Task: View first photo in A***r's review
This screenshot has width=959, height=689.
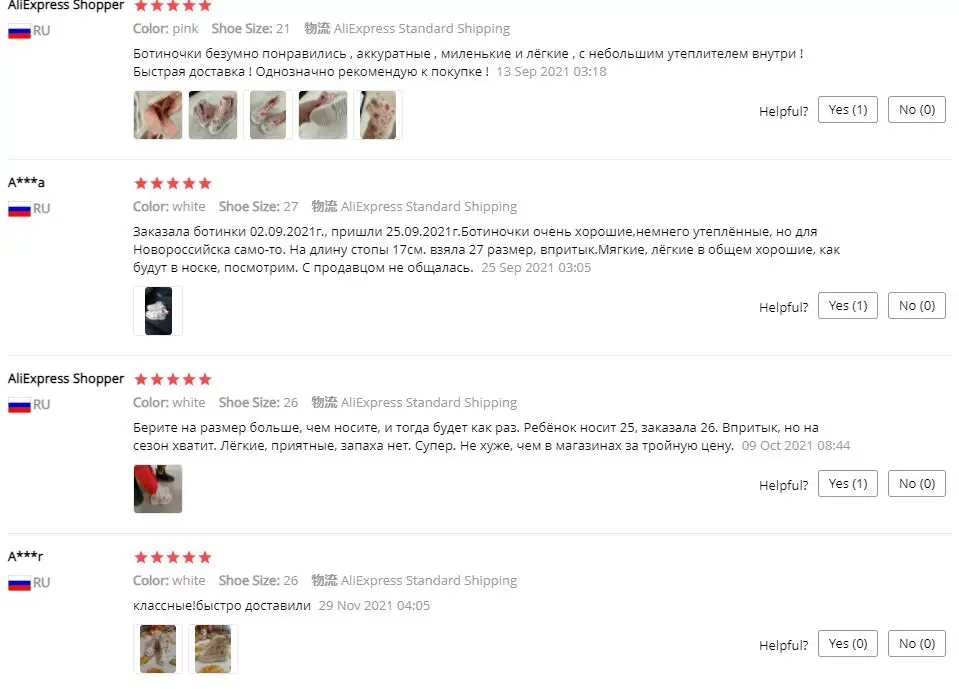Action: pos(158,649)
